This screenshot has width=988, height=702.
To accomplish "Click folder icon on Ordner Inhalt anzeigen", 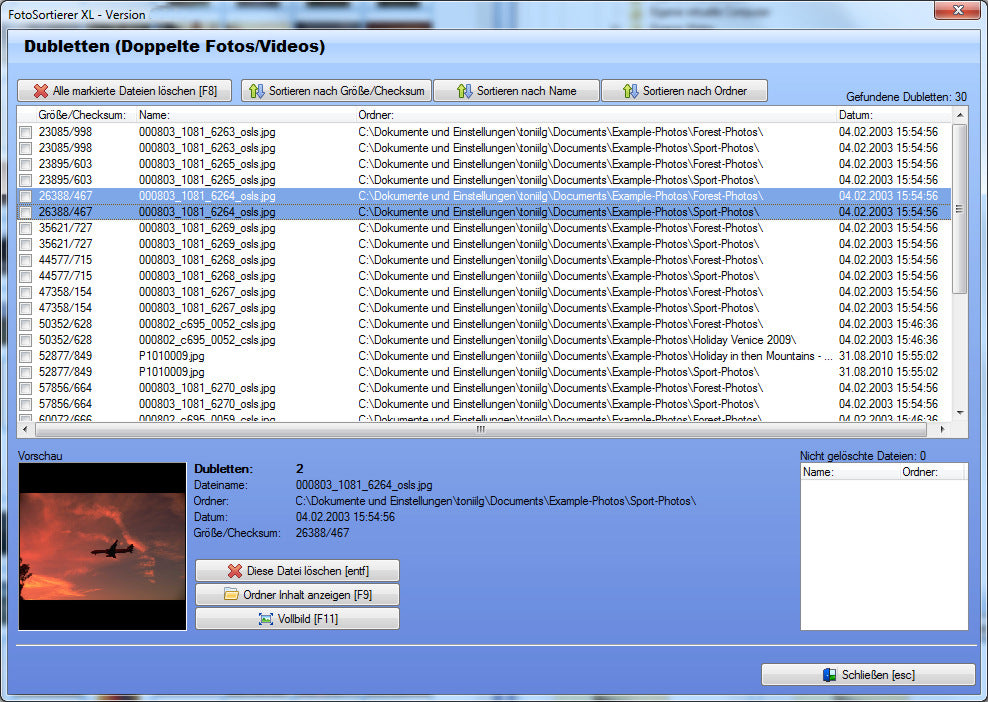I will coord(231,595).
